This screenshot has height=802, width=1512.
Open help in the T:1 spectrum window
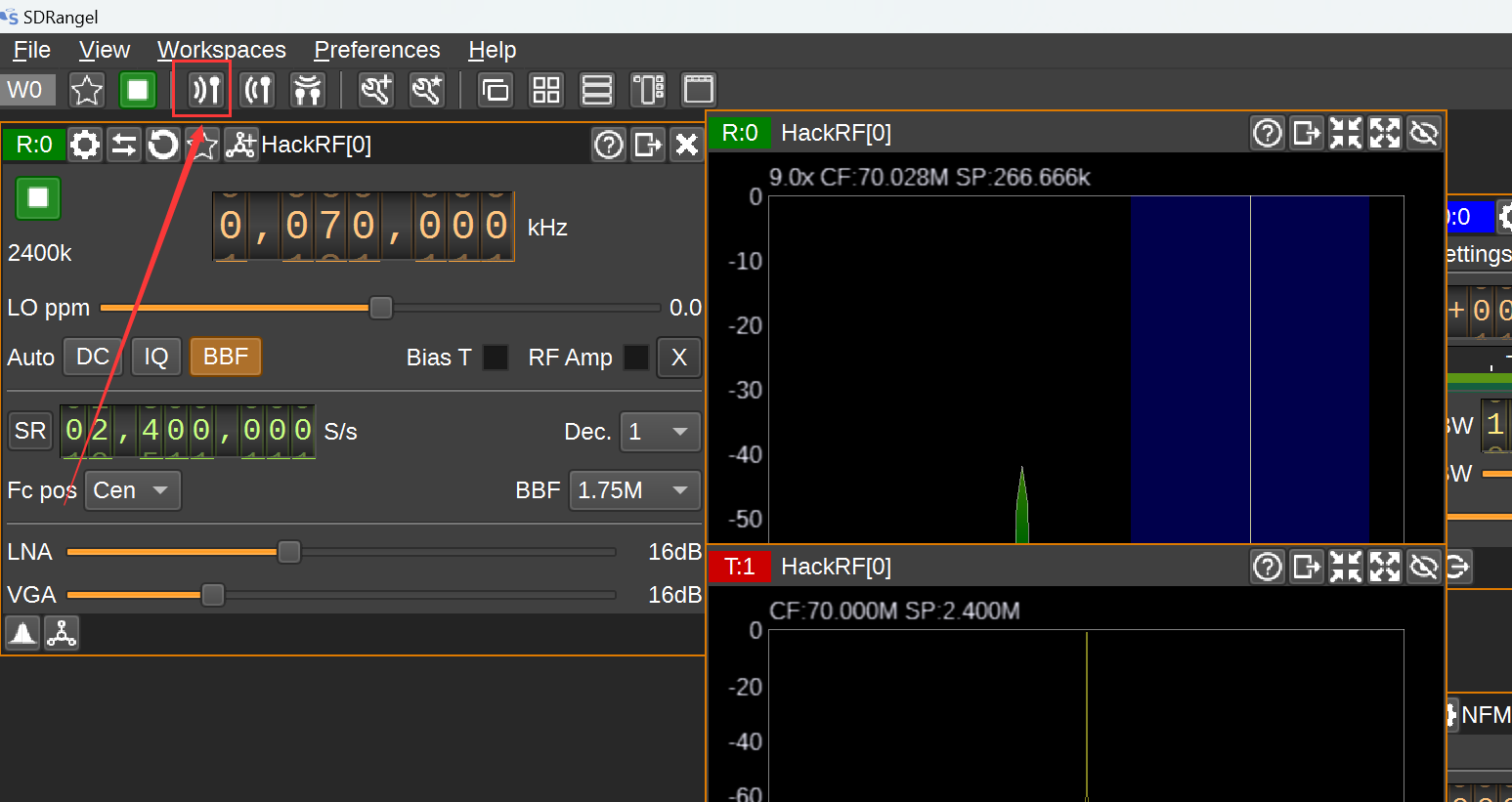tap(1268, 567)
